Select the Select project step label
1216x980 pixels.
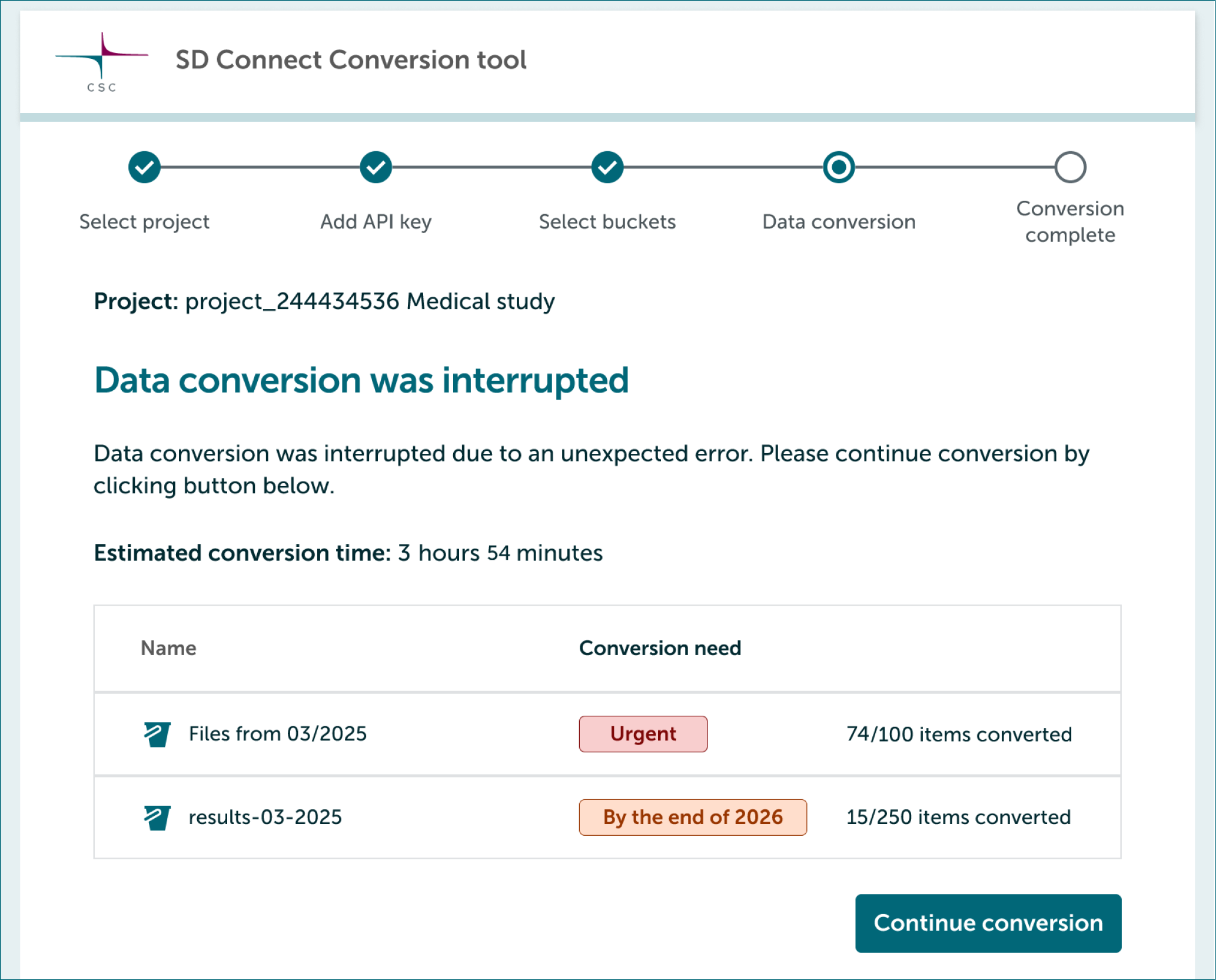(x=144, y=221)
